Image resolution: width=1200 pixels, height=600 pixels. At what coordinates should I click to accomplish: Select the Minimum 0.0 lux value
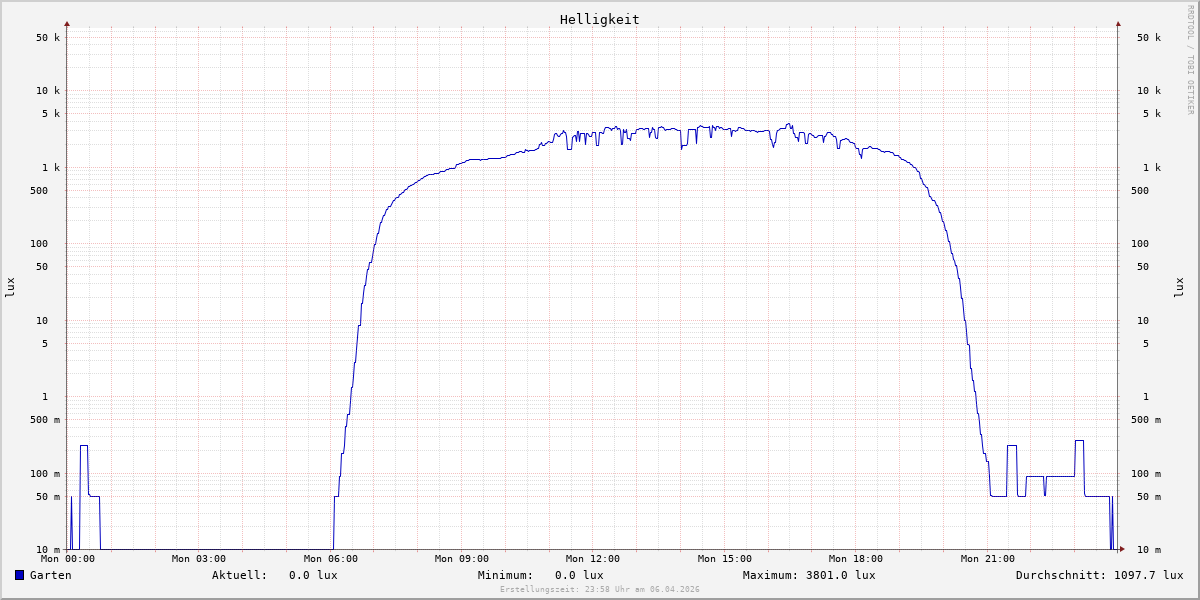579,575
